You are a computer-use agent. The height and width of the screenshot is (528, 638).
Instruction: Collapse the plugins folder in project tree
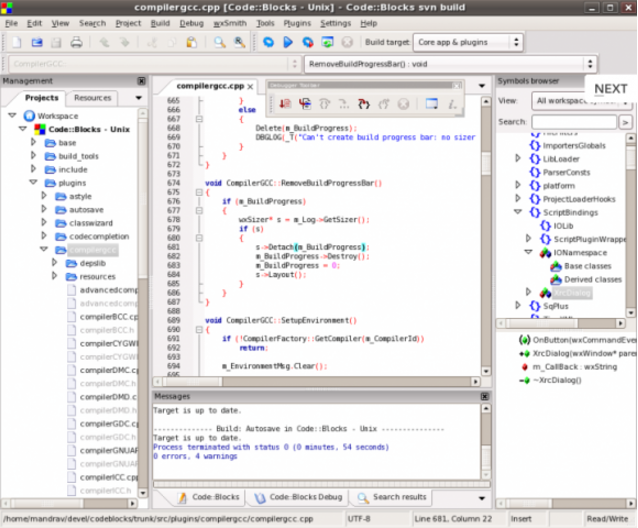(x=32, y=183)
